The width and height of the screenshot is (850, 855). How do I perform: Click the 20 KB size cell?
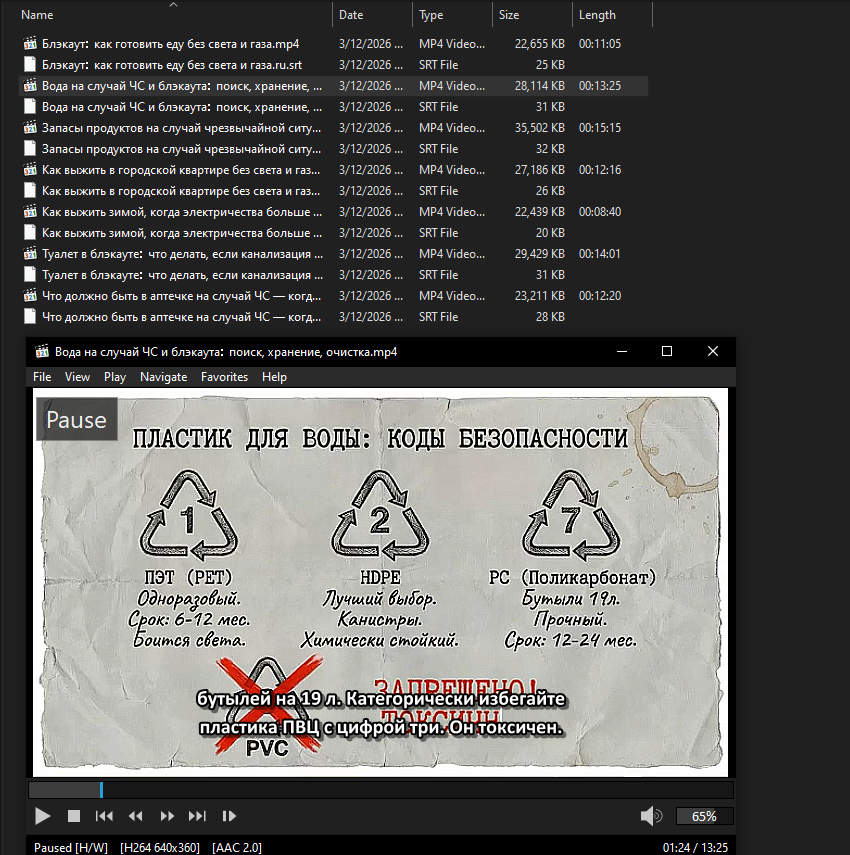pos(550,233)
